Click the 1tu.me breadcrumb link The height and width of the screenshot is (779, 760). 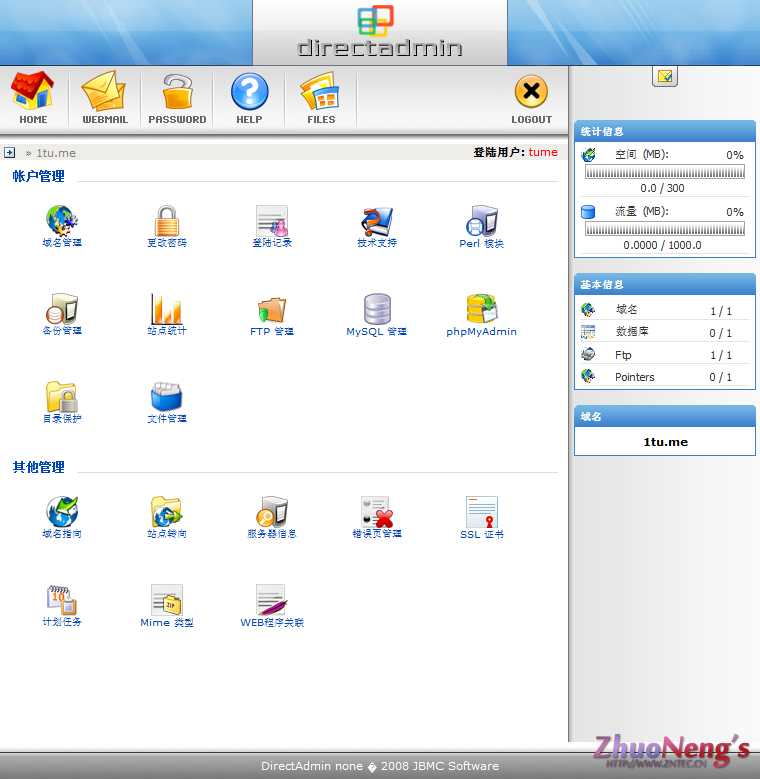pyautogui.click(x=56, y=153)
